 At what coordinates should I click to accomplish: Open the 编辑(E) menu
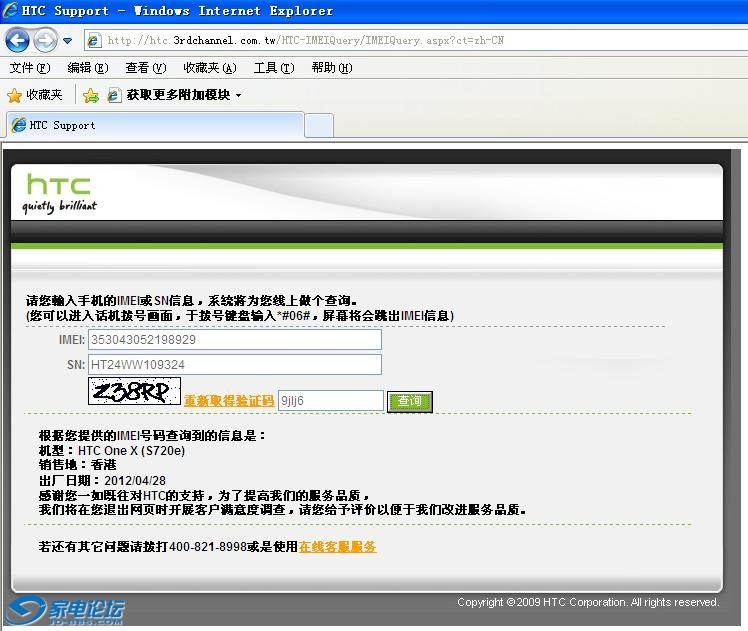(x=87, y=68)
